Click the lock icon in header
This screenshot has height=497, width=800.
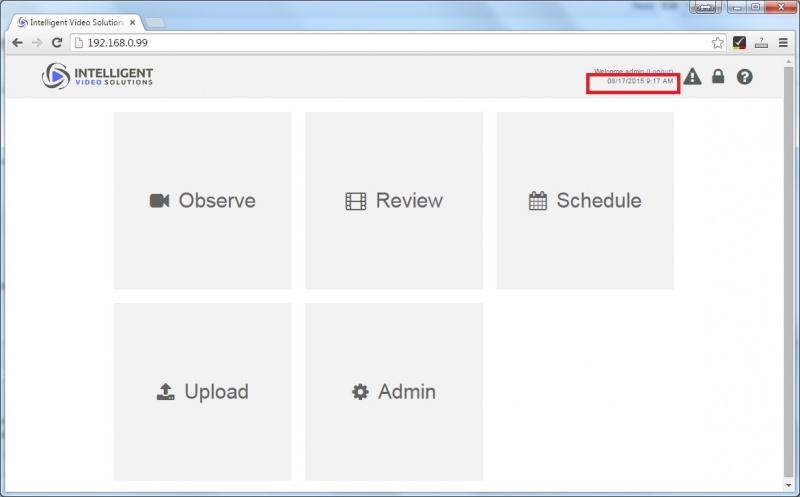[718, 77]
